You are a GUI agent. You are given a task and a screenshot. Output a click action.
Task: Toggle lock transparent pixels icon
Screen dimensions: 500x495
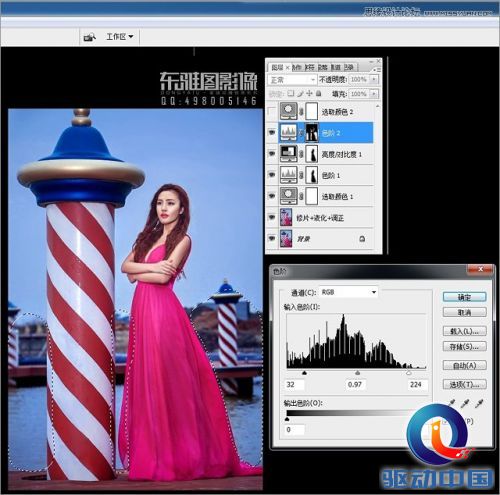coord(291,94)
